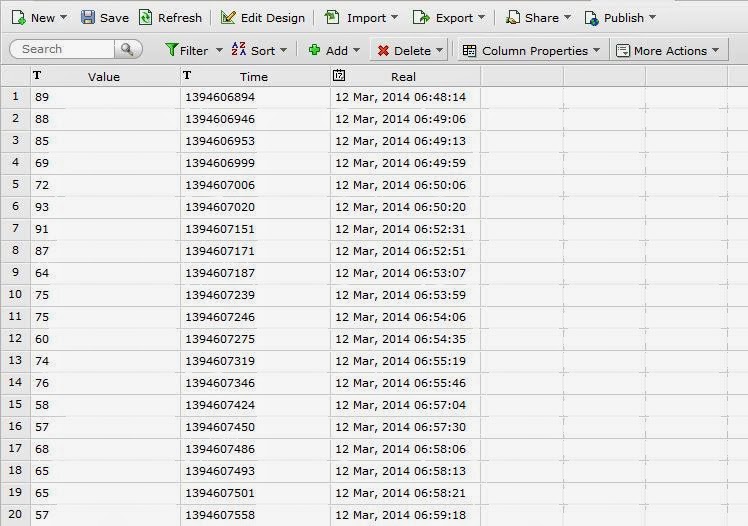
Task: Expand the More Actions dropdown arrow
Action: 715,50
